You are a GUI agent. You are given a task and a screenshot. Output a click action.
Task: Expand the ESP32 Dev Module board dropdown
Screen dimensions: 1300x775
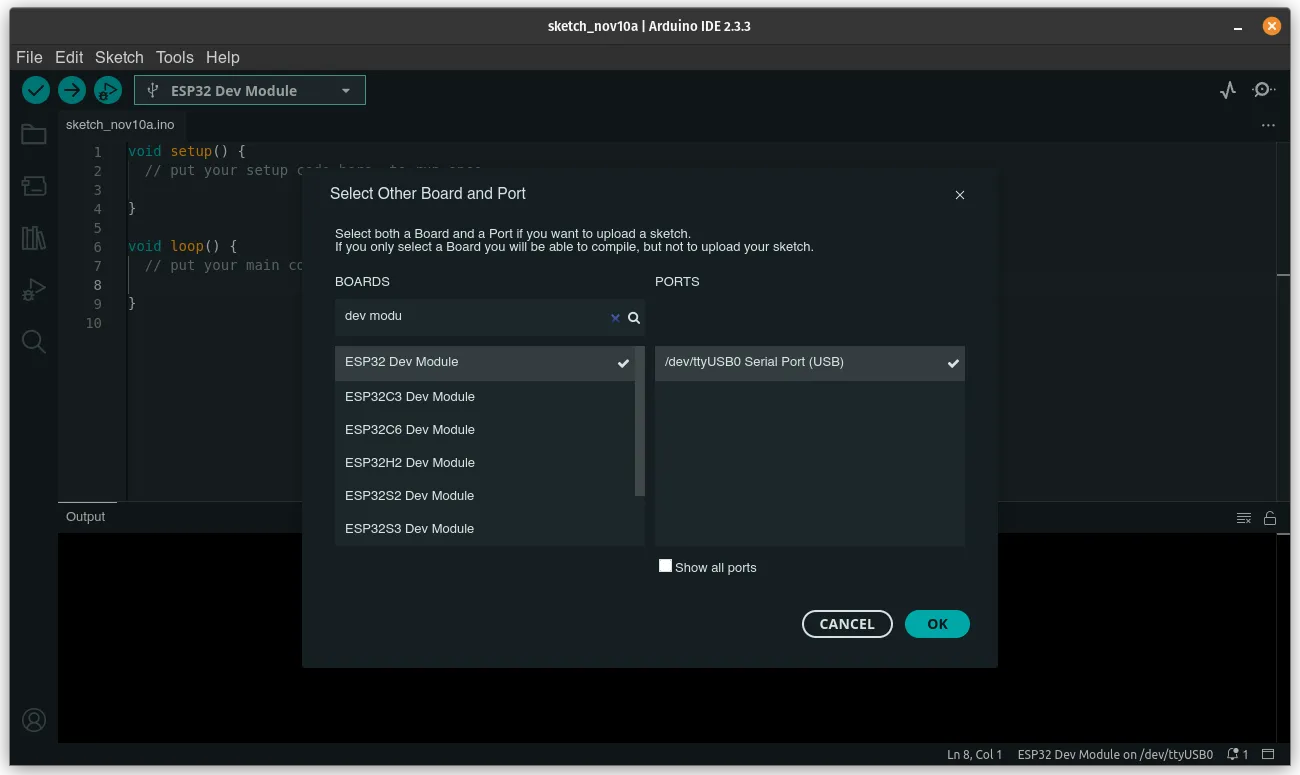[x=346, y=90]
